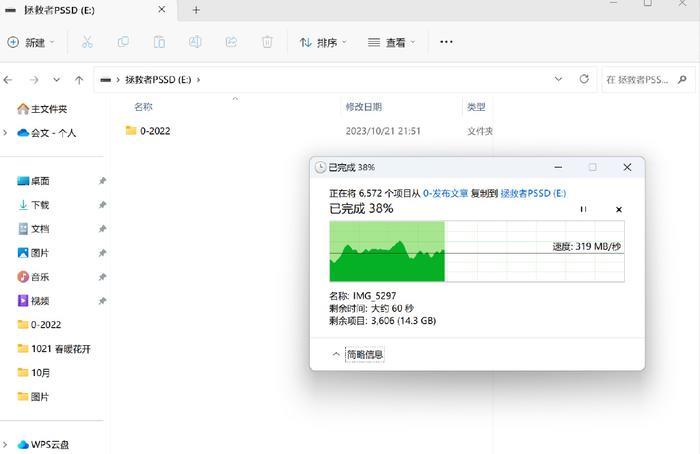Open the View (查看) dropdown

coord(391,42)
